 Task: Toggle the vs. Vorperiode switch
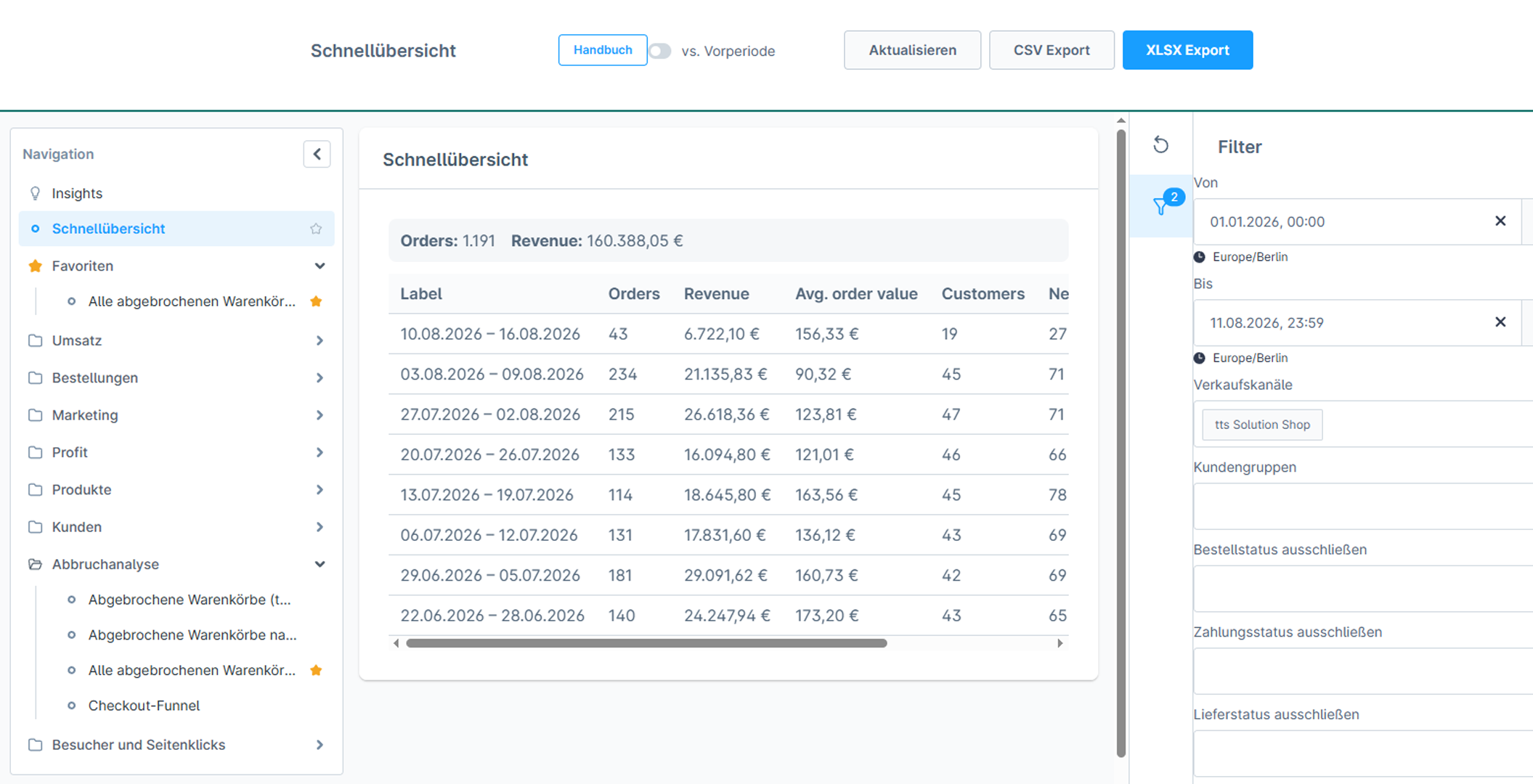pyautogui.click(x=660, y=51)
